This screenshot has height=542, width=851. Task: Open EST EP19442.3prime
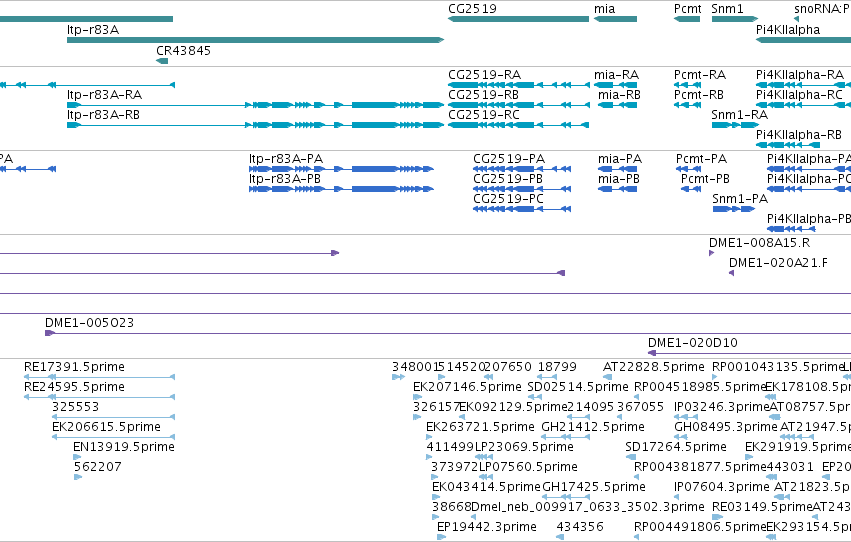[x=487, y=527]
